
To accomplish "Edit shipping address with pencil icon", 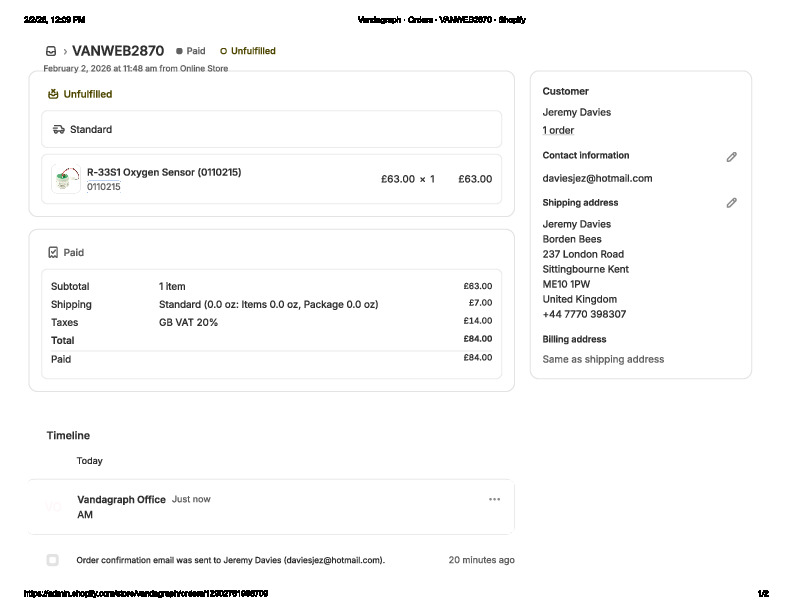I will pos(731,203).
